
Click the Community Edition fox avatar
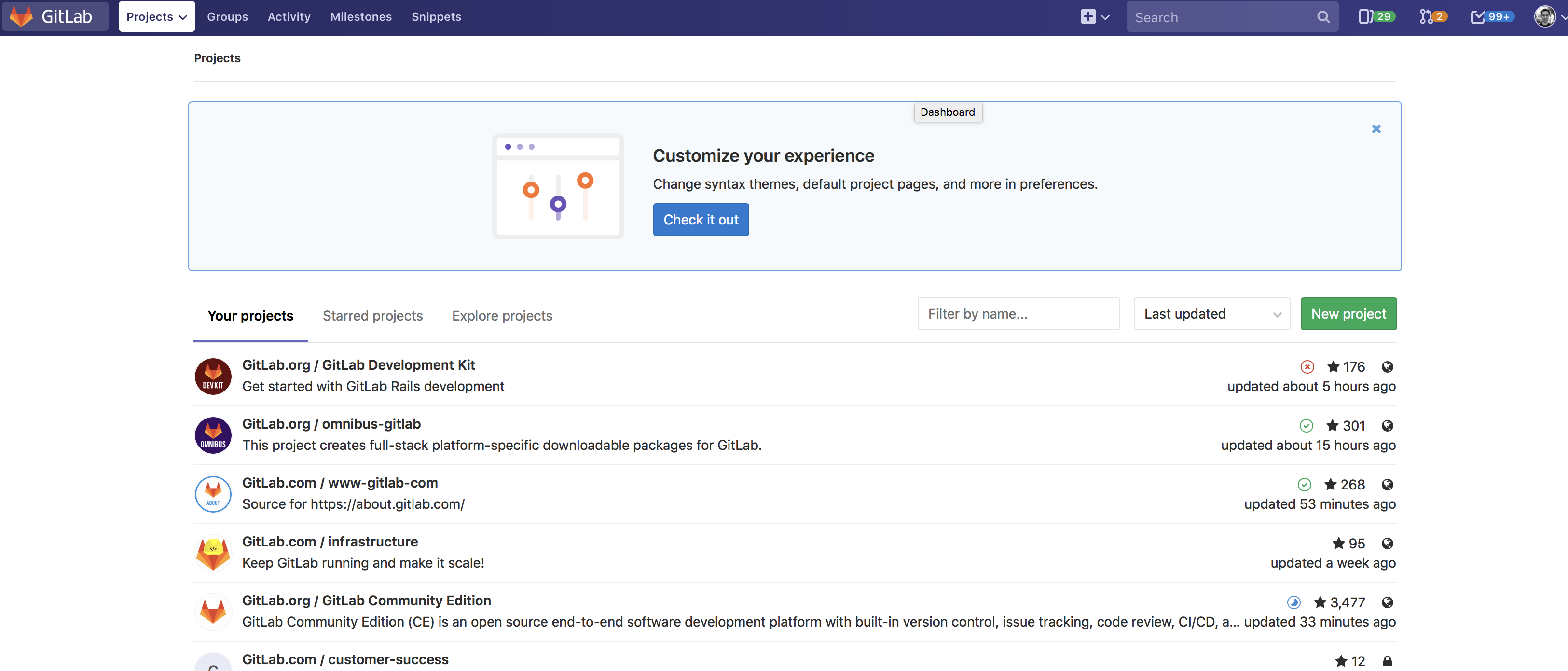click(x=212, y=612)
